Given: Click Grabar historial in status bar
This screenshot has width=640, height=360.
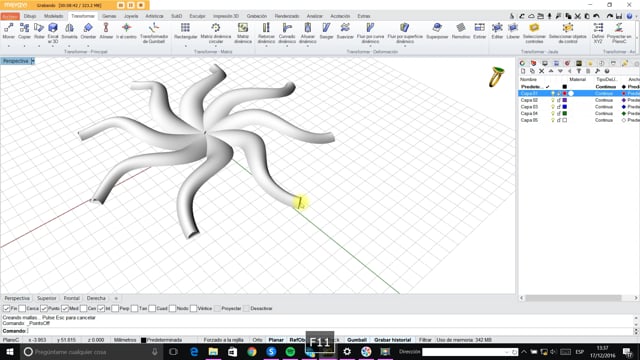Looking at the screenshot, I should [392, 340].
